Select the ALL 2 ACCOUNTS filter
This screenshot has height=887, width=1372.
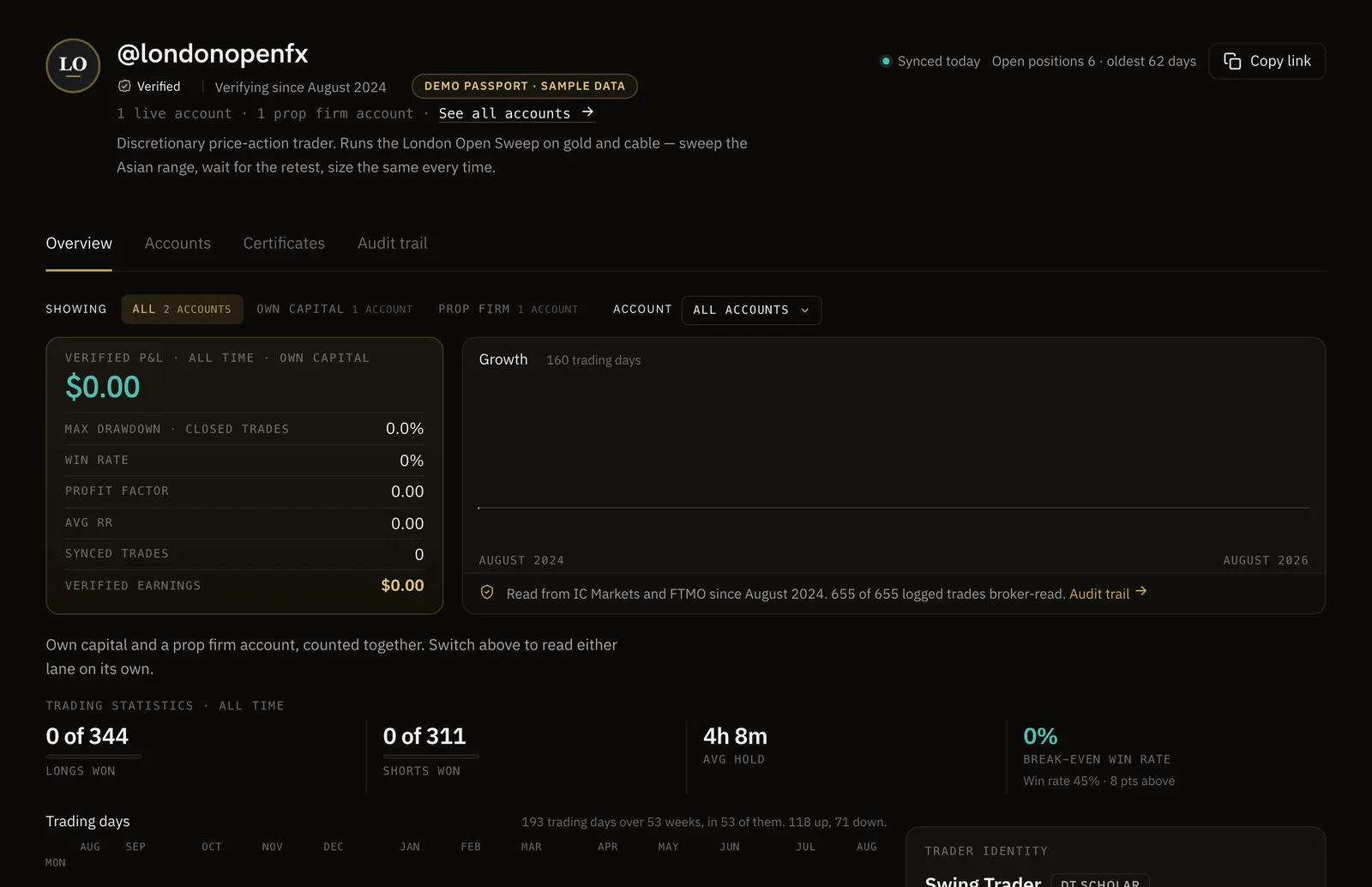182,310
